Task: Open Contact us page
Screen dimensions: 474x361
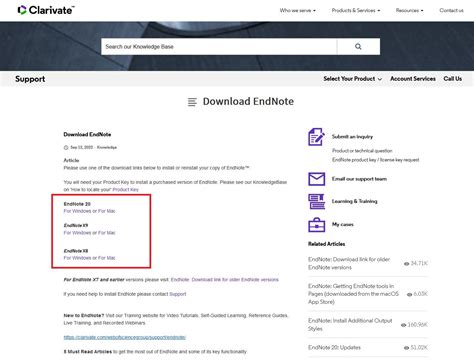Action: [x=451, y=10]
